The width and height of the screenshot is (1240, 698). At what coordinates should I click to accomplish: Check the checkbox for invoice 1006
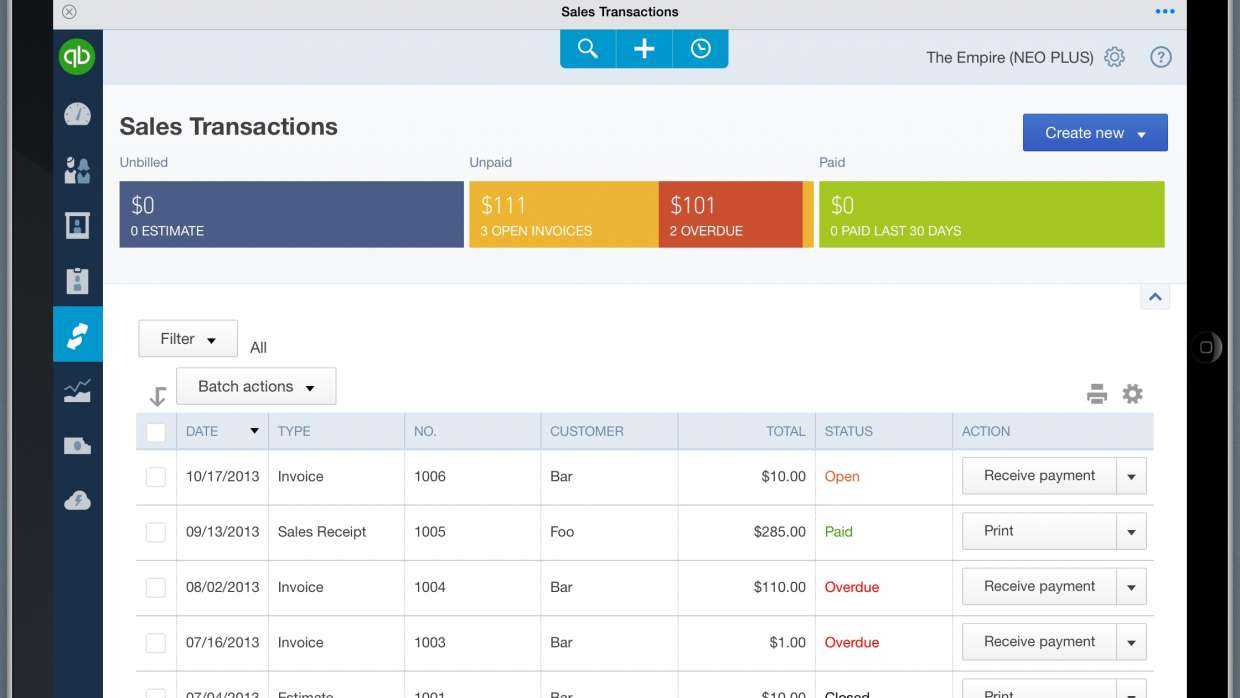156,476
